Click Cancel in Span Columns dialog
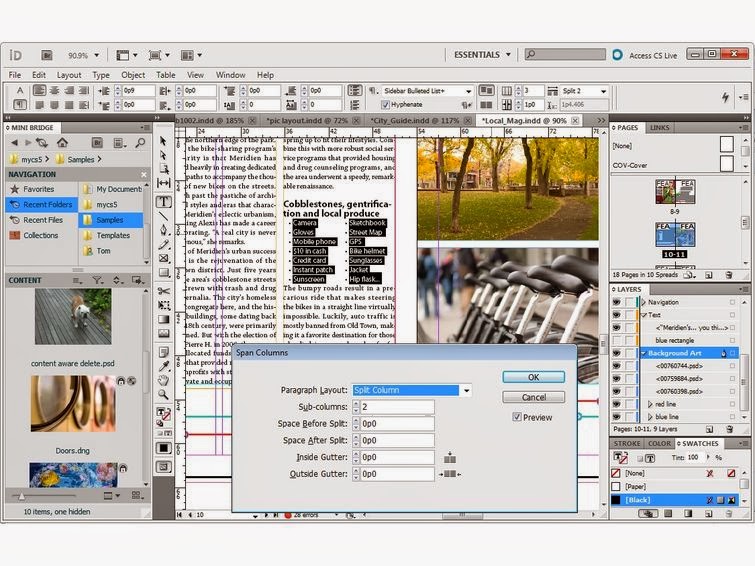 [x=534, y=397]
